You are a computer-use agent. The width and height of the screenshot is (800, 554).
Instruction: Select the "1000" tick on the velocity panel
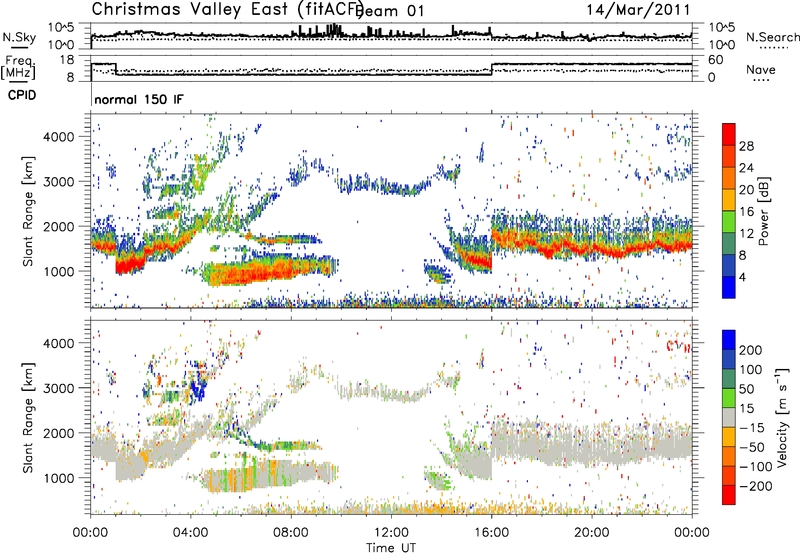(x=58, y=478)
